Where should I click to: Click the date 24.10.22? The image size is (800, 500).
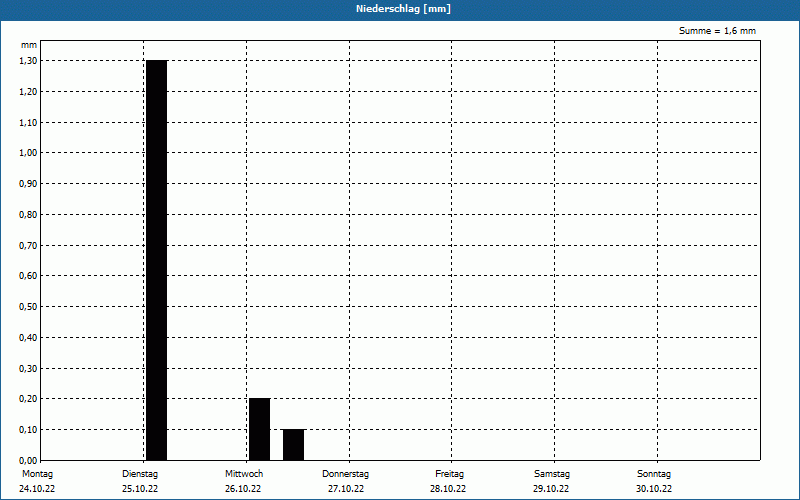tap(37, 489)
